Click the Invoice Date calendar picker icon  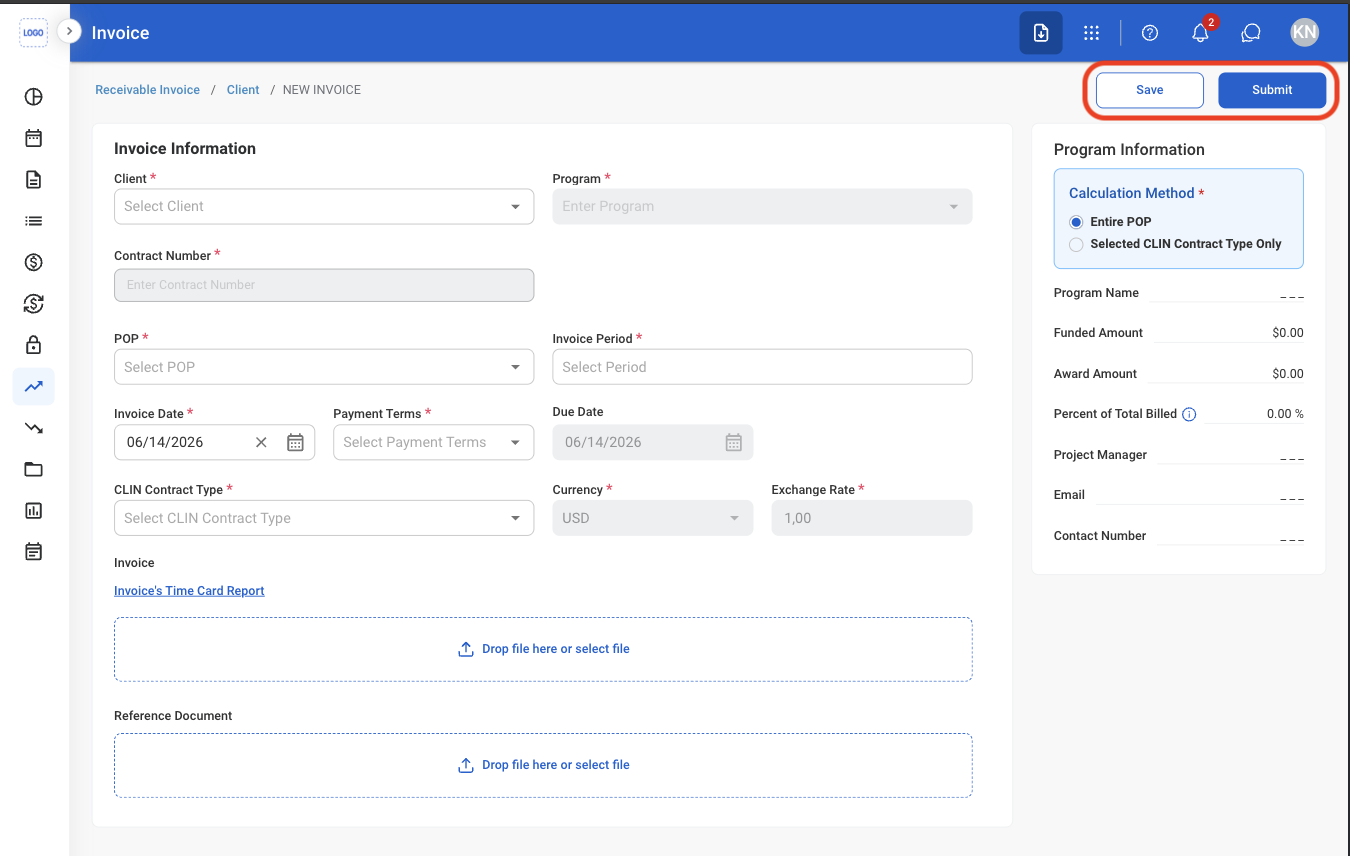tap(295, 442)
